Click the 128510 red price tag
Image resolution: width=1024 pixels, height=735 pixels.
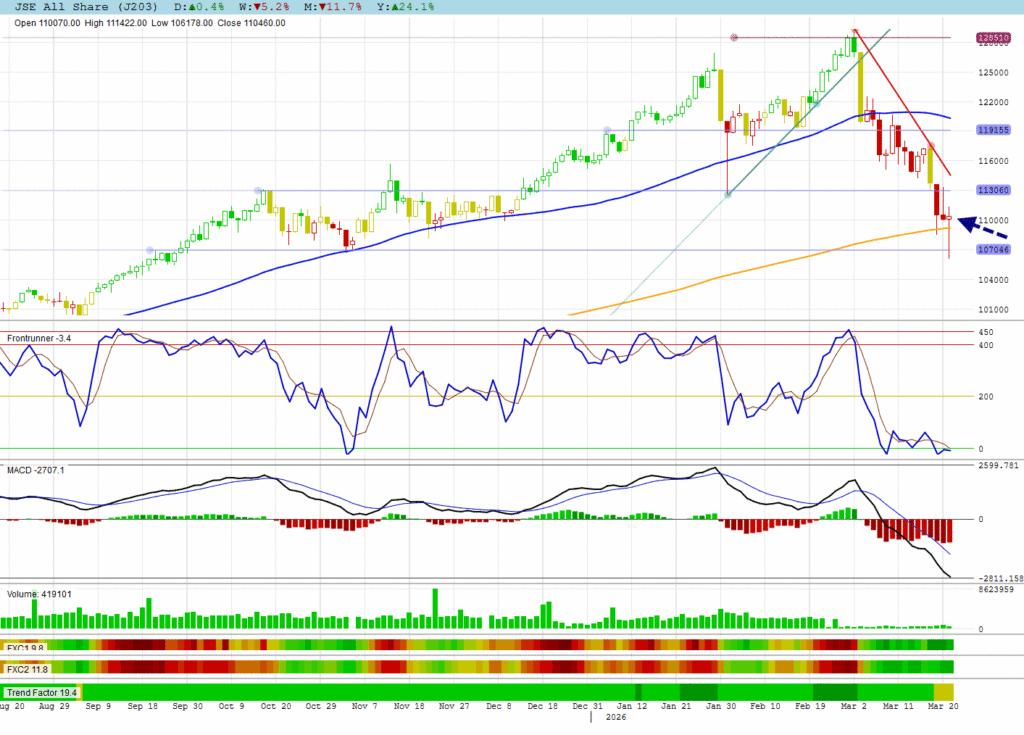click(991, 38)
